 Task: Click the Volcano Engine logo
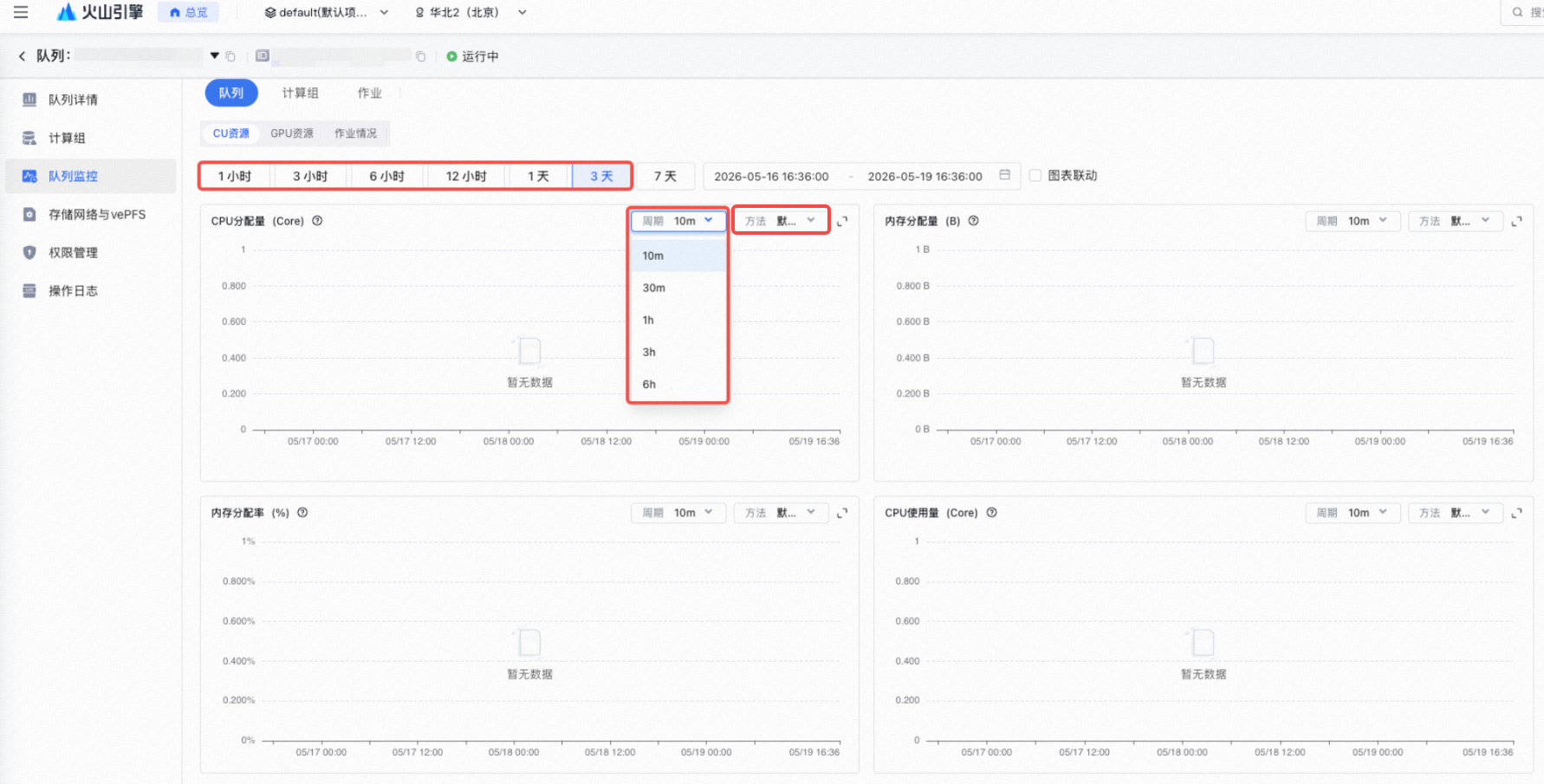point(100,12)
